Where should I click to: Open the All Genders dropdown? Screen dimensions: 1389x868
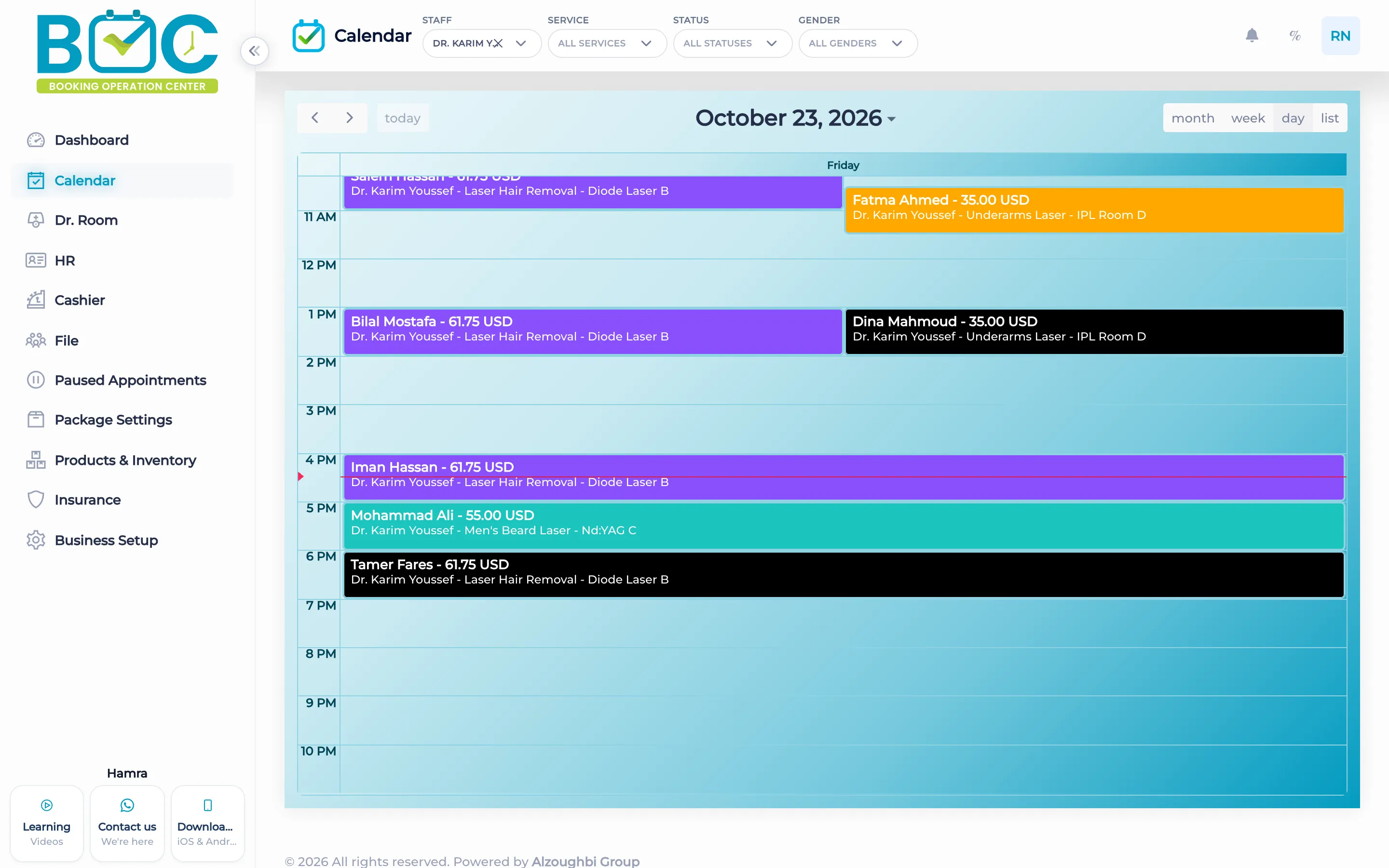858,43
